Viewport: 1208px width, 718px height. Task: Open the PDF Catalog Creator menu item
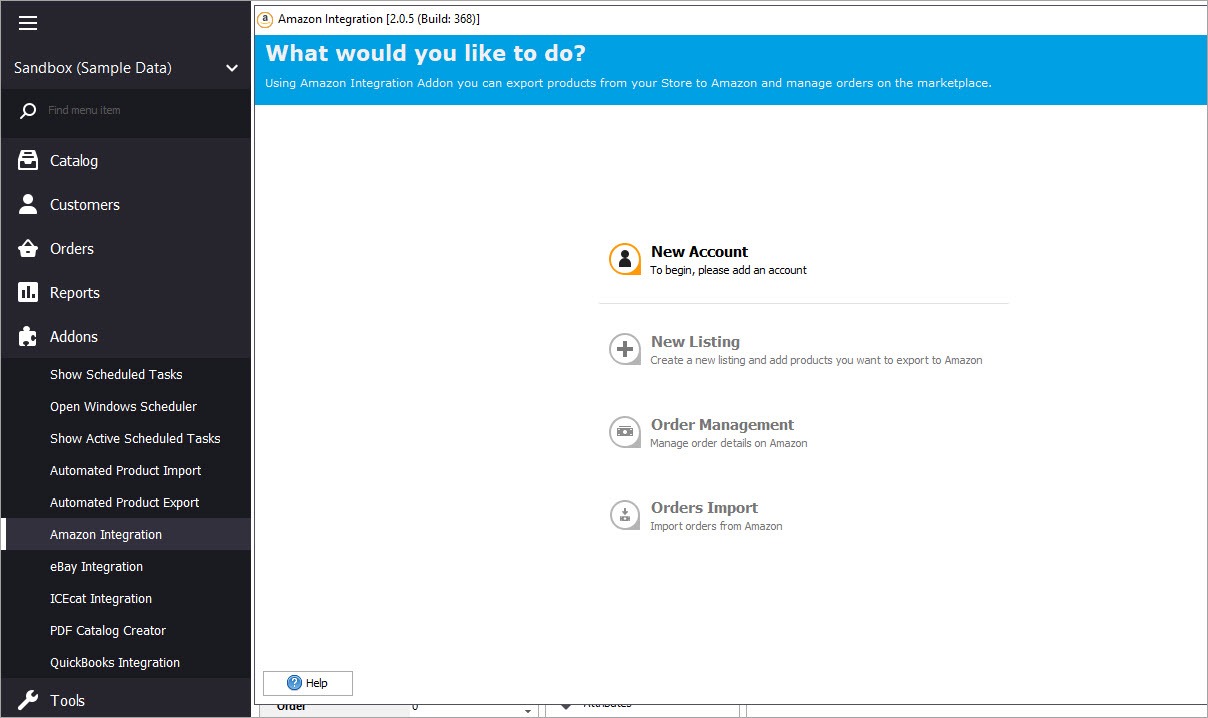pyautogui.click(x=108, y=630)
